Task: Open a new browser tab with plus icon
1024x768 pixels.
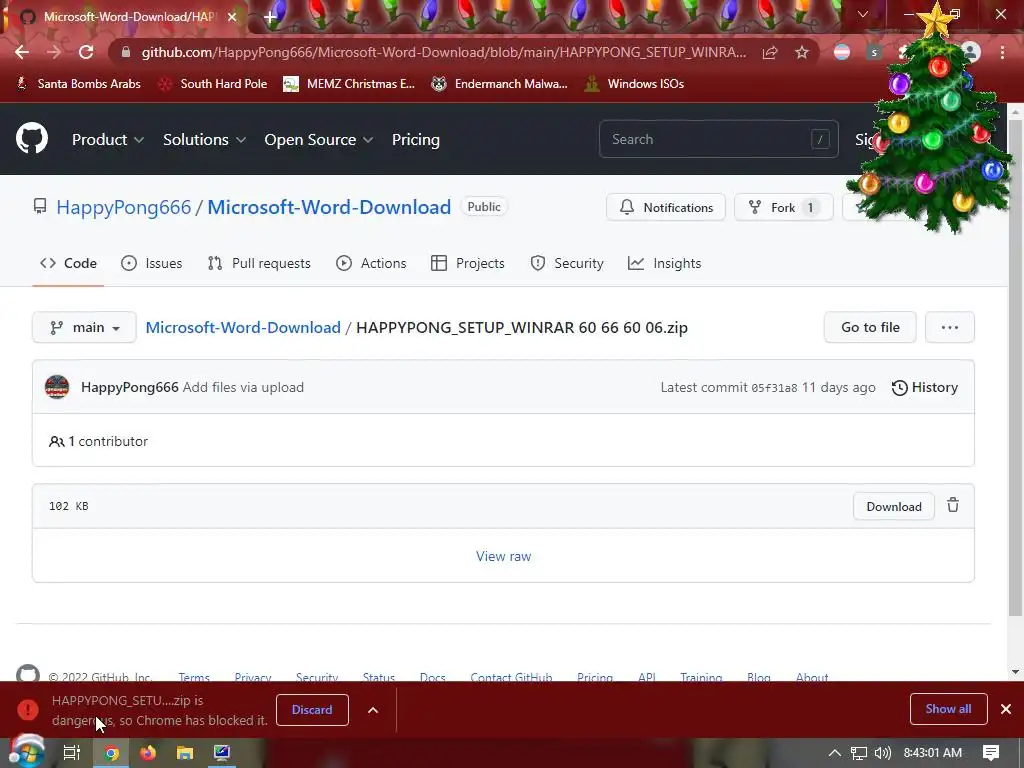Action: coord(270,17)
